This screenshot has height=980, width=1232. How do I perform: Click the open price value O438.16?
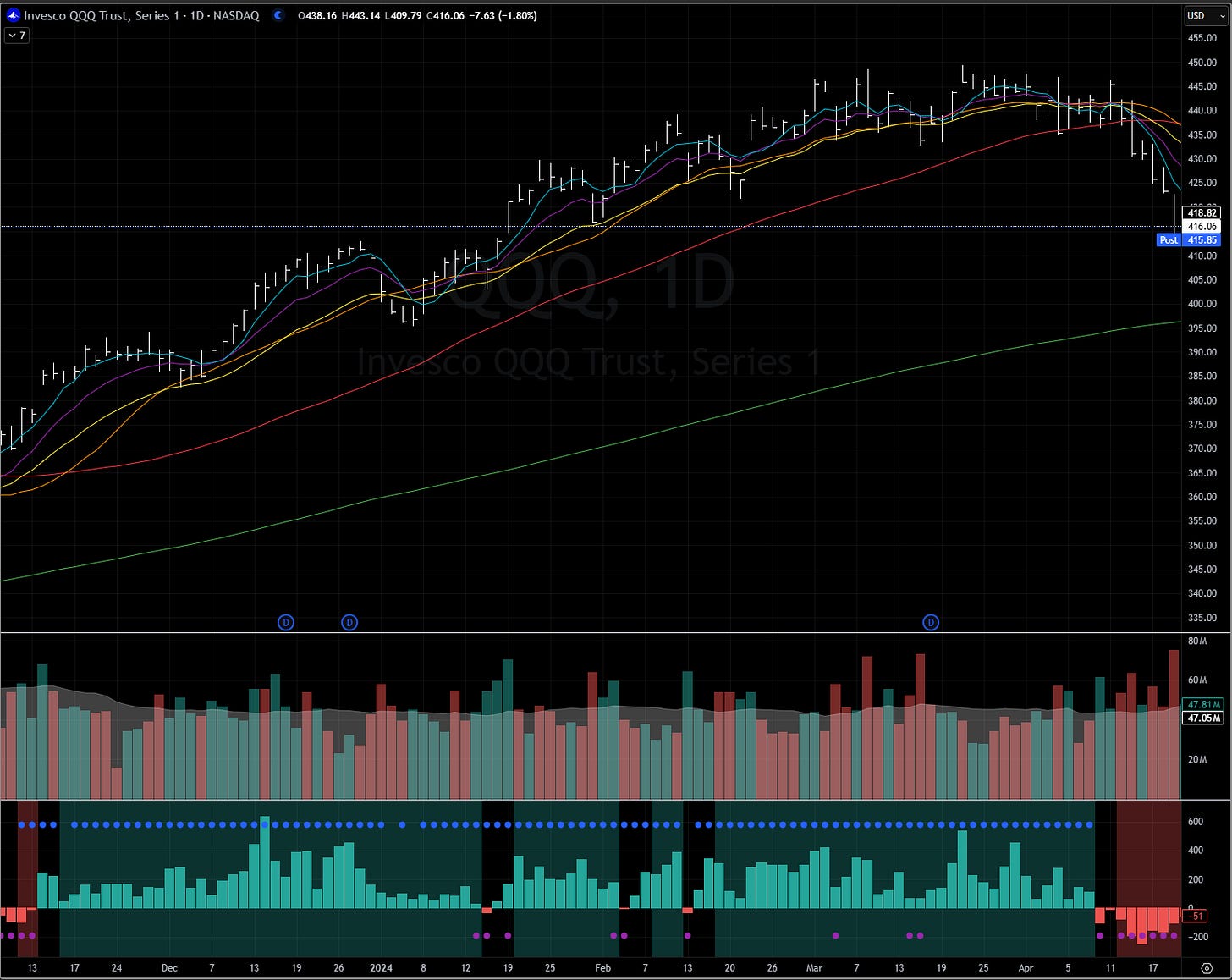click(x=316, y=15)
